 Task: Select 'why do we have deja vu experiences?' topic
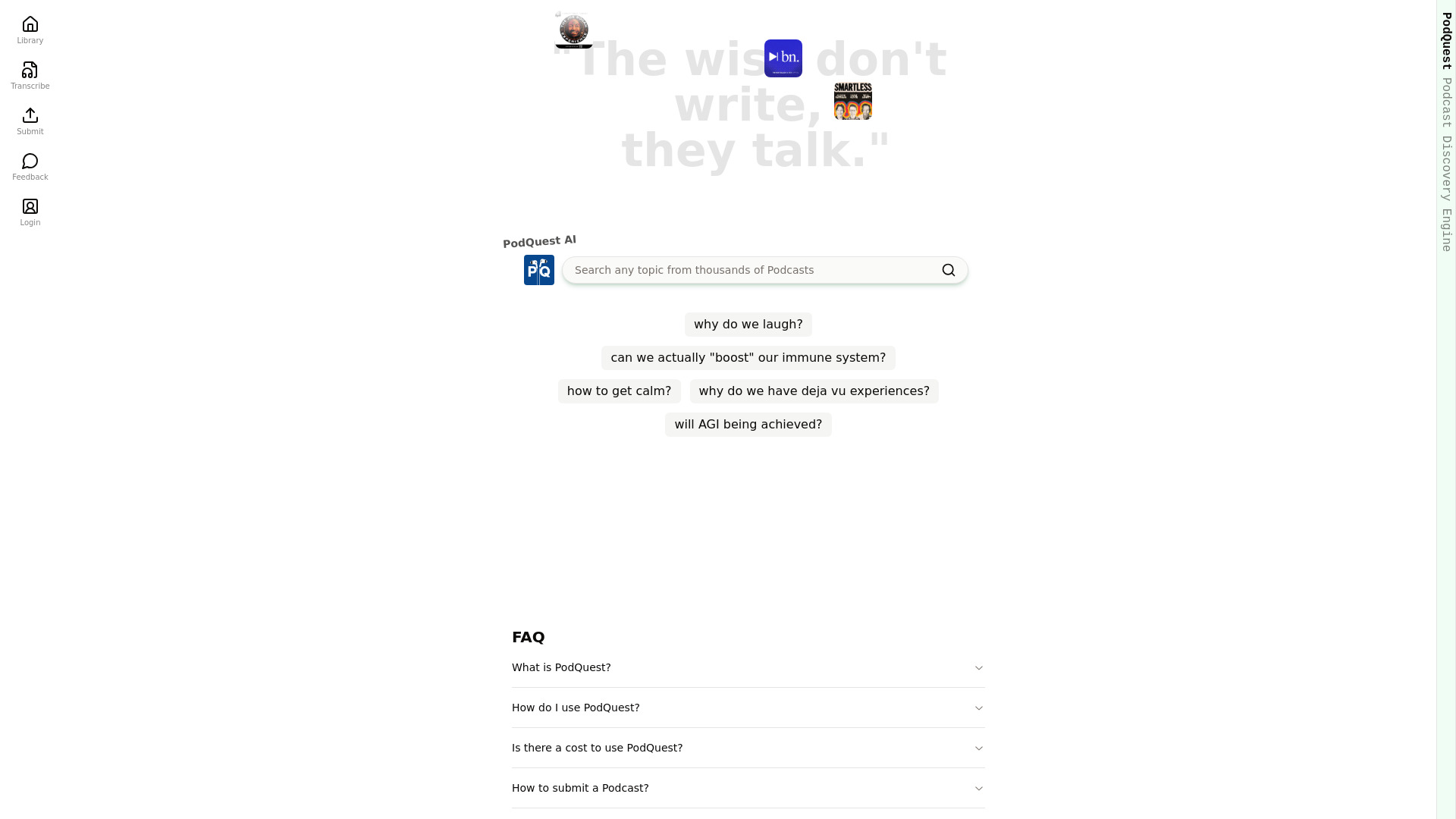pos(813,390)
